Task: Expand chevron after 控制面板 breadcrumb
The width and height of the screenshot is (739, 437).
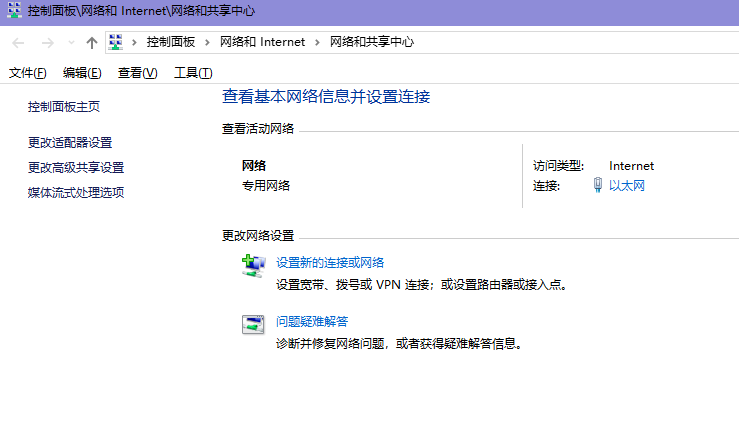Action: [207, 42]
